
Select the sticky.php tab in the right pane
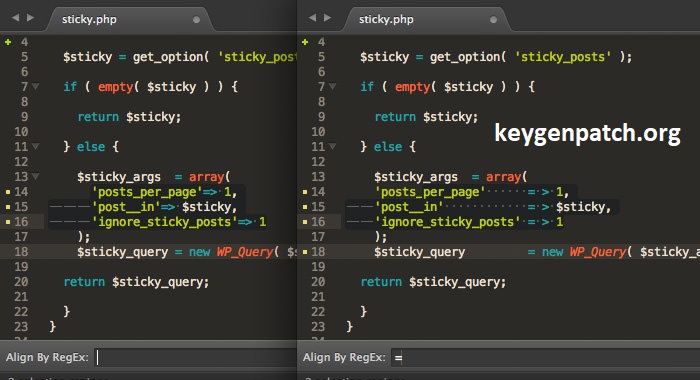tap(426, 19)
